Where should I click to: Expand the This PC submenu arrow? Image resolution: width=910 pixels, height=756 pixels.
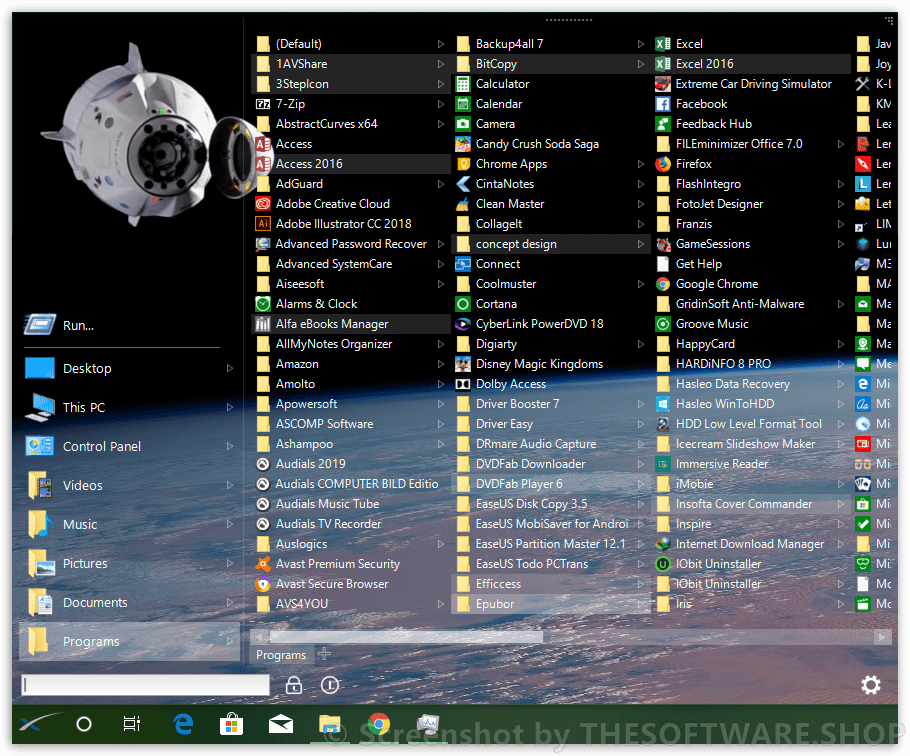pyautogui.click(x=230, y=407)
